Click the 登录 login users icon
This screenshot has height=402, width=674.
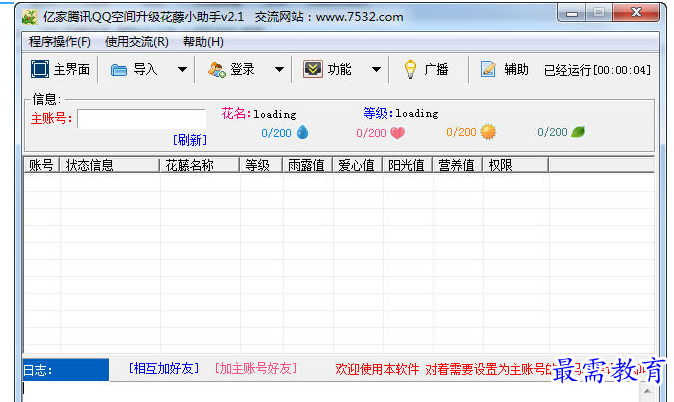[217, 70]
